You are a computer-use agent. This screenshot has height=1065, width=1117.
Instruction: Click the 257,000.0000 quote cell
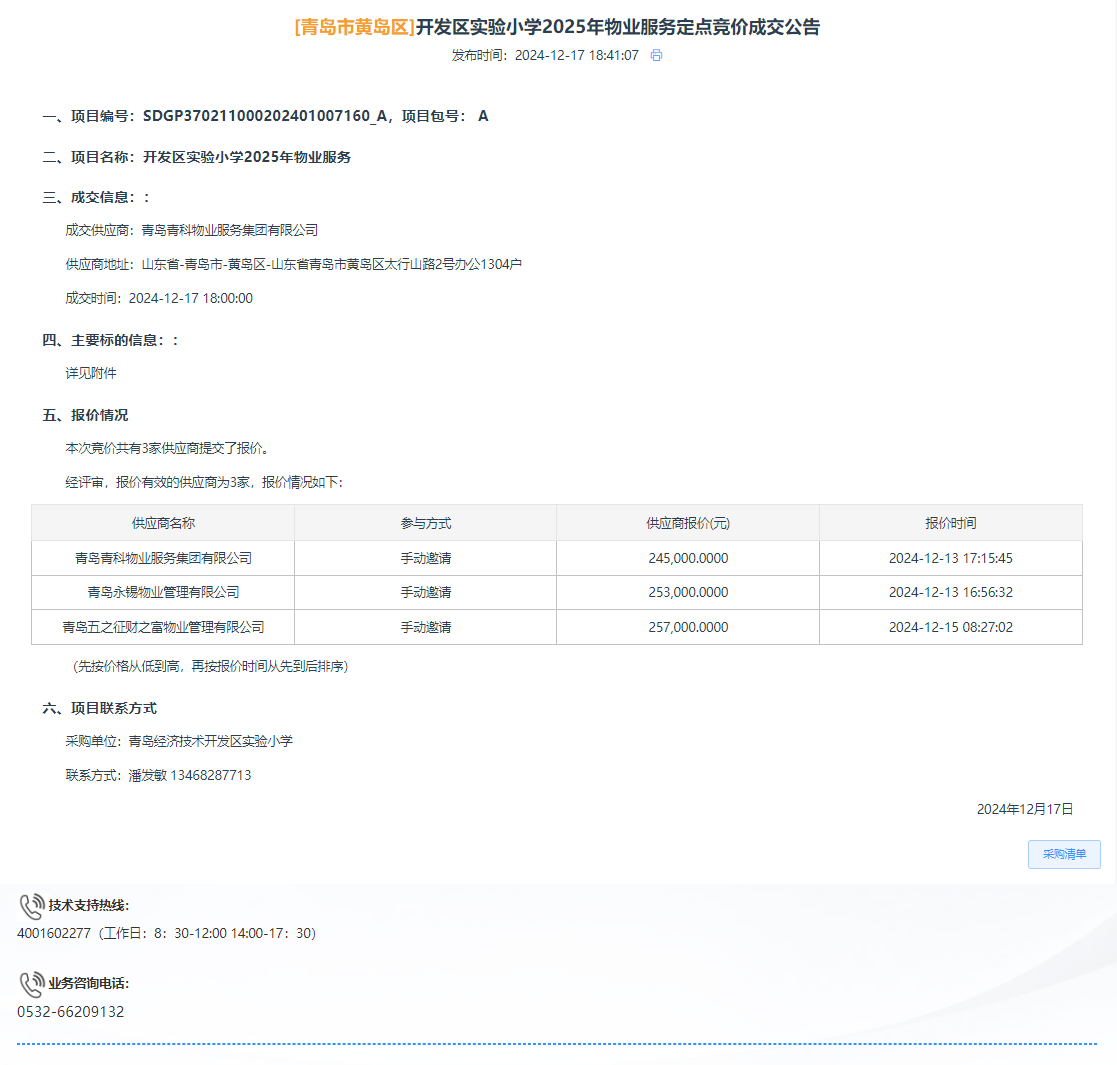click(688, 628)
